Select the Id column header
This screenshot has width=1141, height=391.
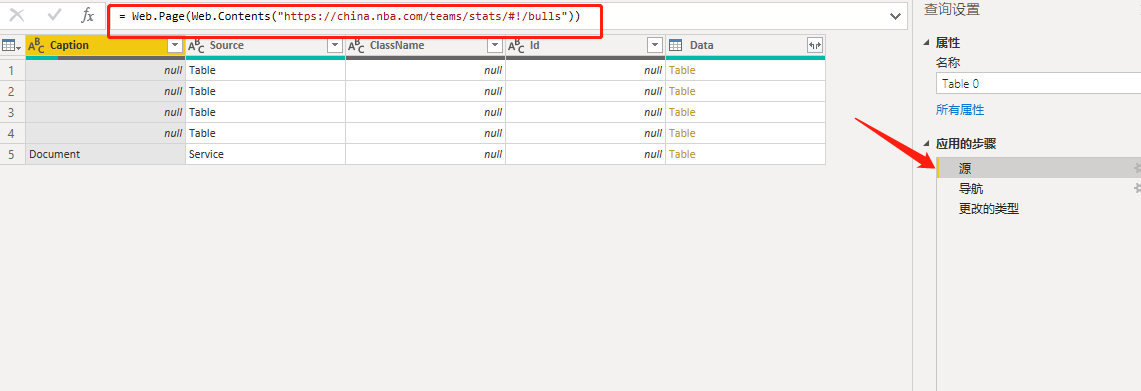click(586, 46)
